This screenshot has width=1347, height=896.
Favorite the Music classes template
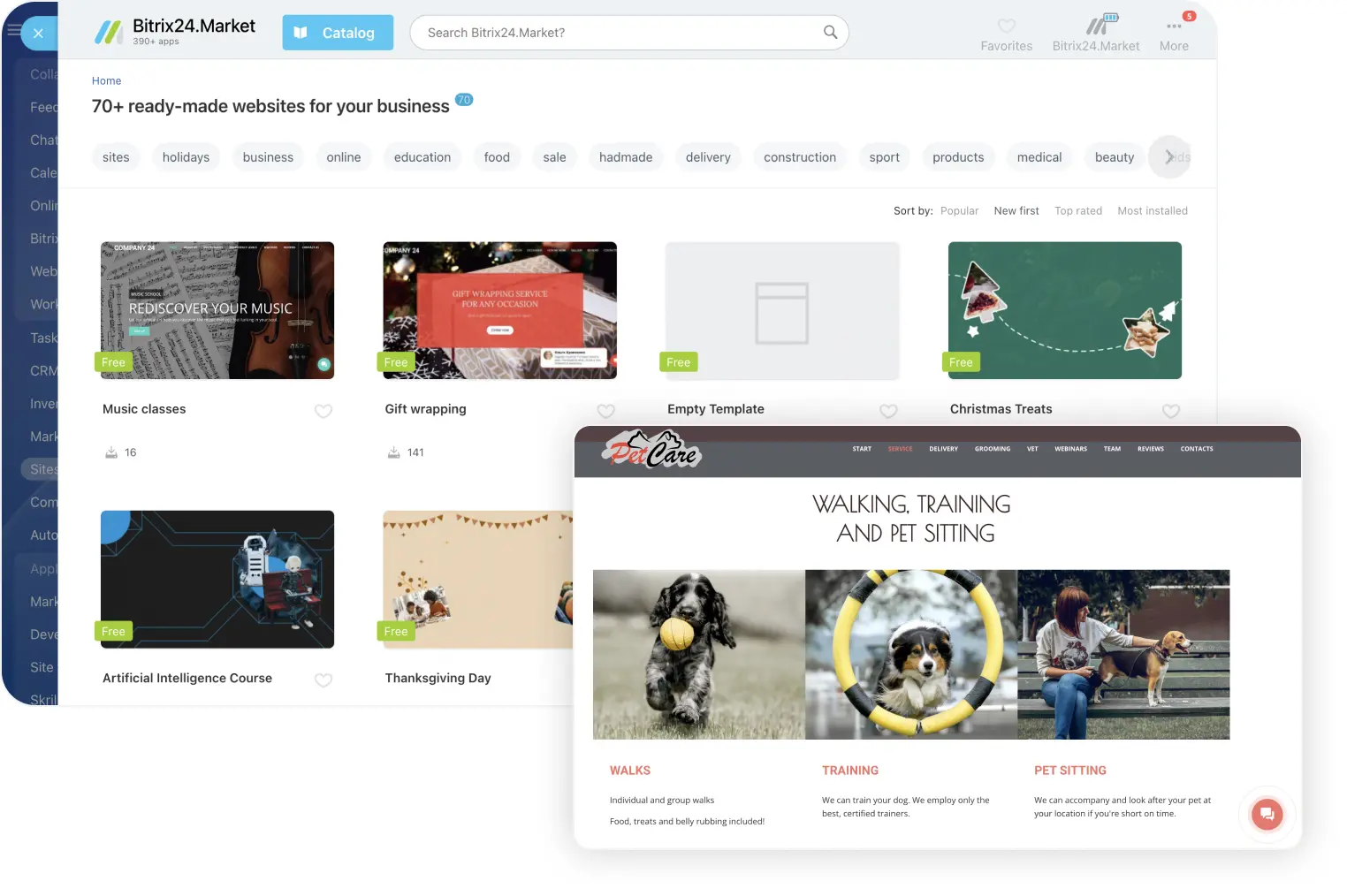(x=323, y=411)
